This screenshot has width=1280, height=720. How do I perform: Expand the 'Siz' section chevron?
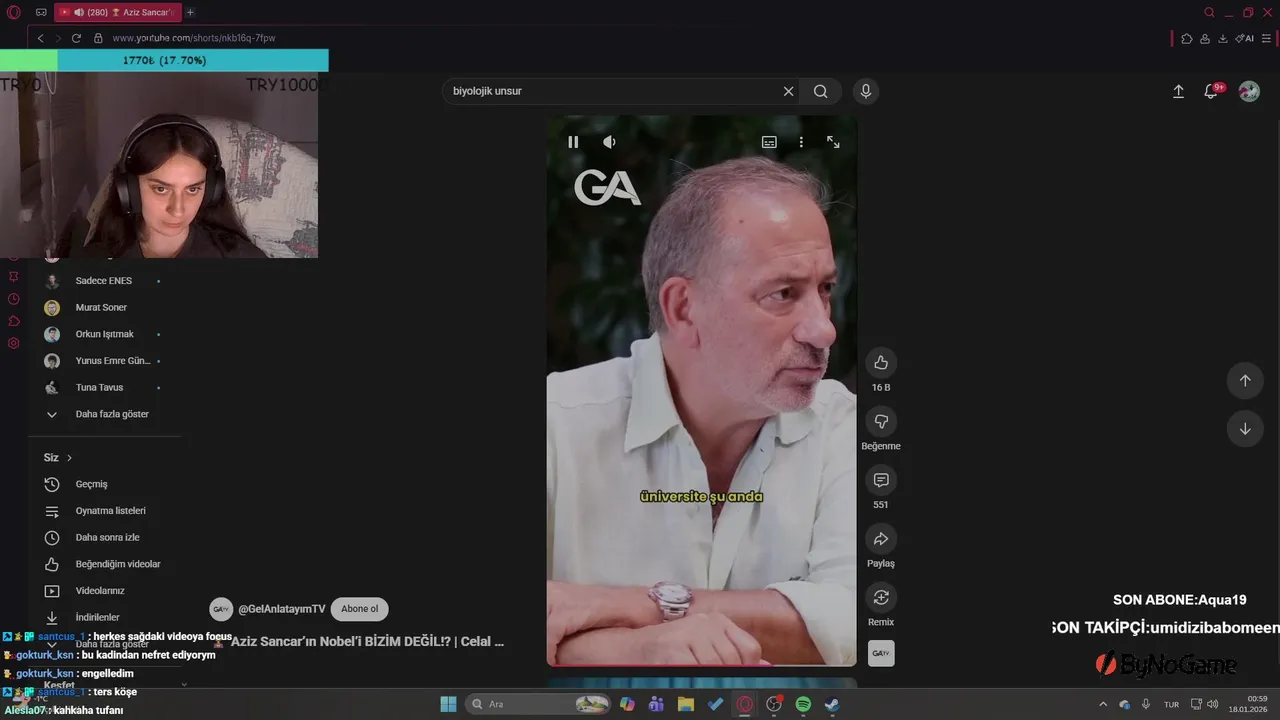pyautogui.click(x=69, y=458)
